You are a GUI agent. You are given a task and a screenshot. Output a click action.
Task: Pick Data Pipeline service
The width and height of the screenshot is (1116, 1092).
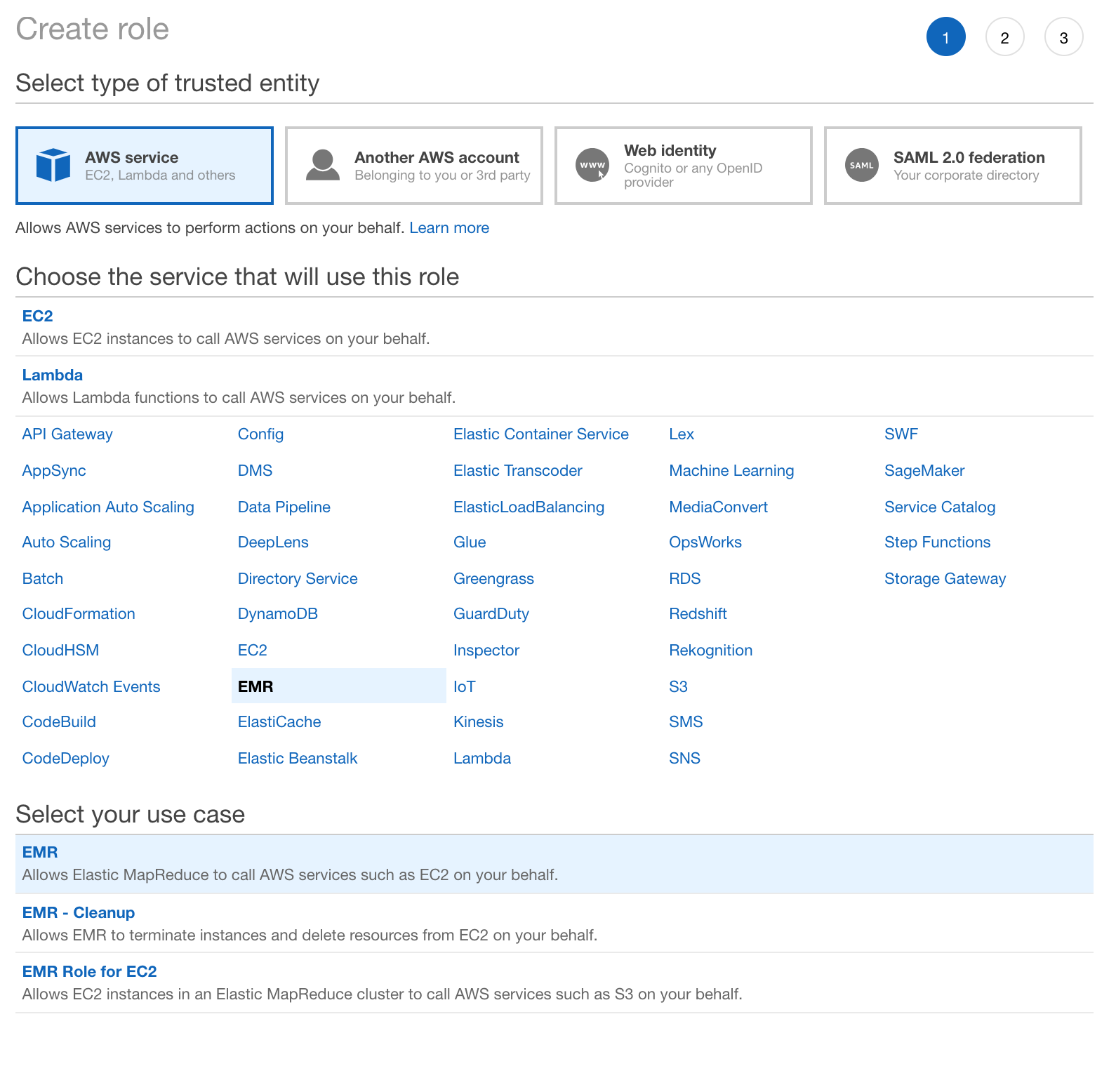pyautogui.click(x=284, y=507)
